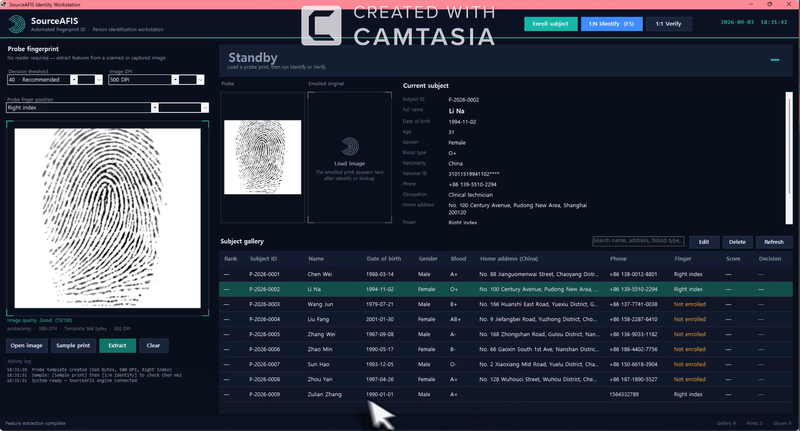Run 1:N Identify (F5)
800x431 pixels.
point(611,24)
